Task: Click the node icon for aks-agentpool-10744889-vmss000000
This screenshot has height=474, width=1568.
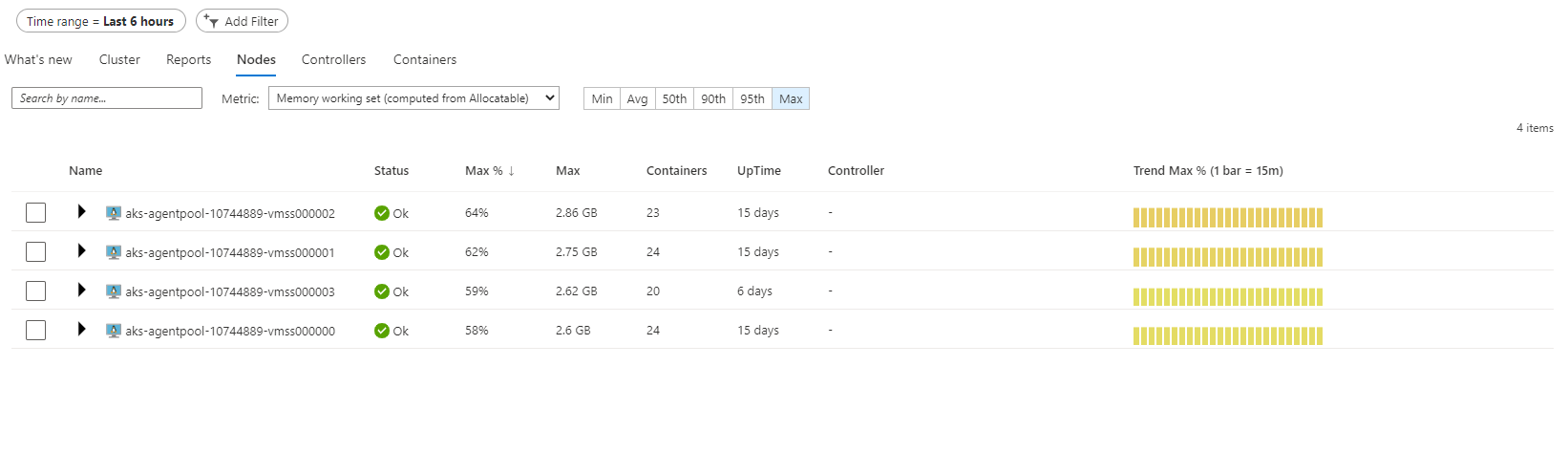Action: click(114, 331)
